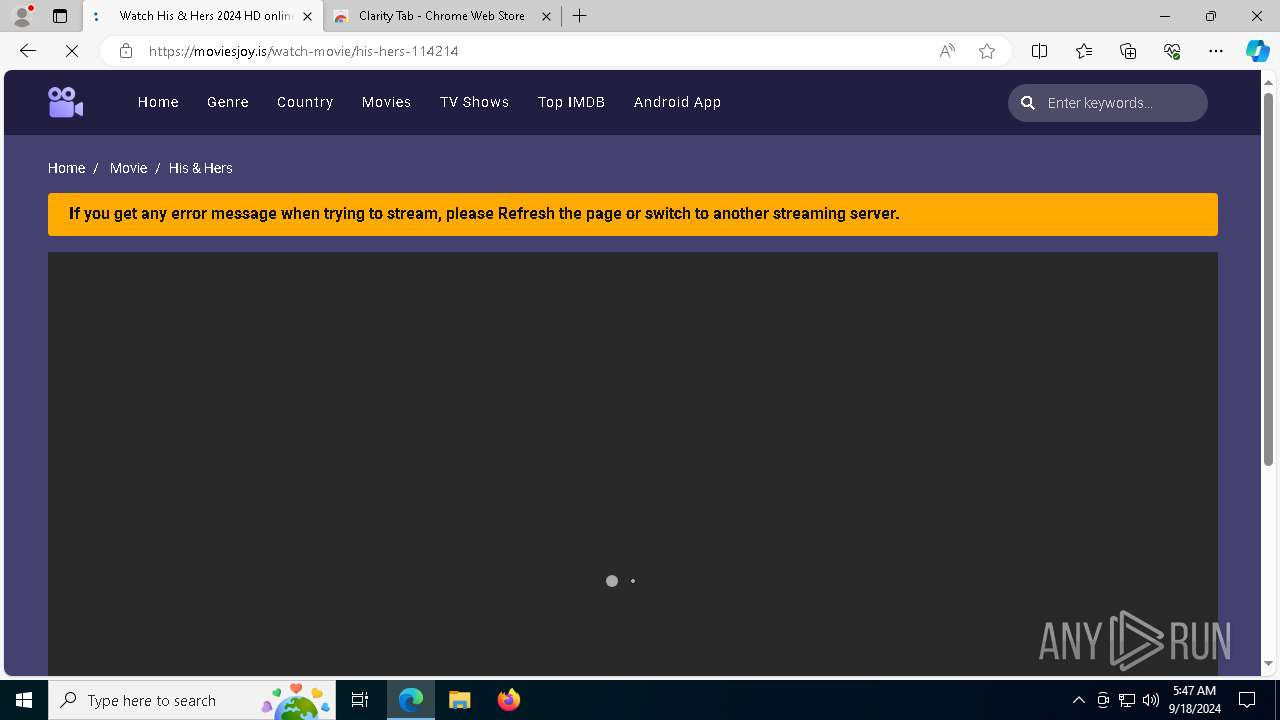Open Collections panel

[1128, 51]
